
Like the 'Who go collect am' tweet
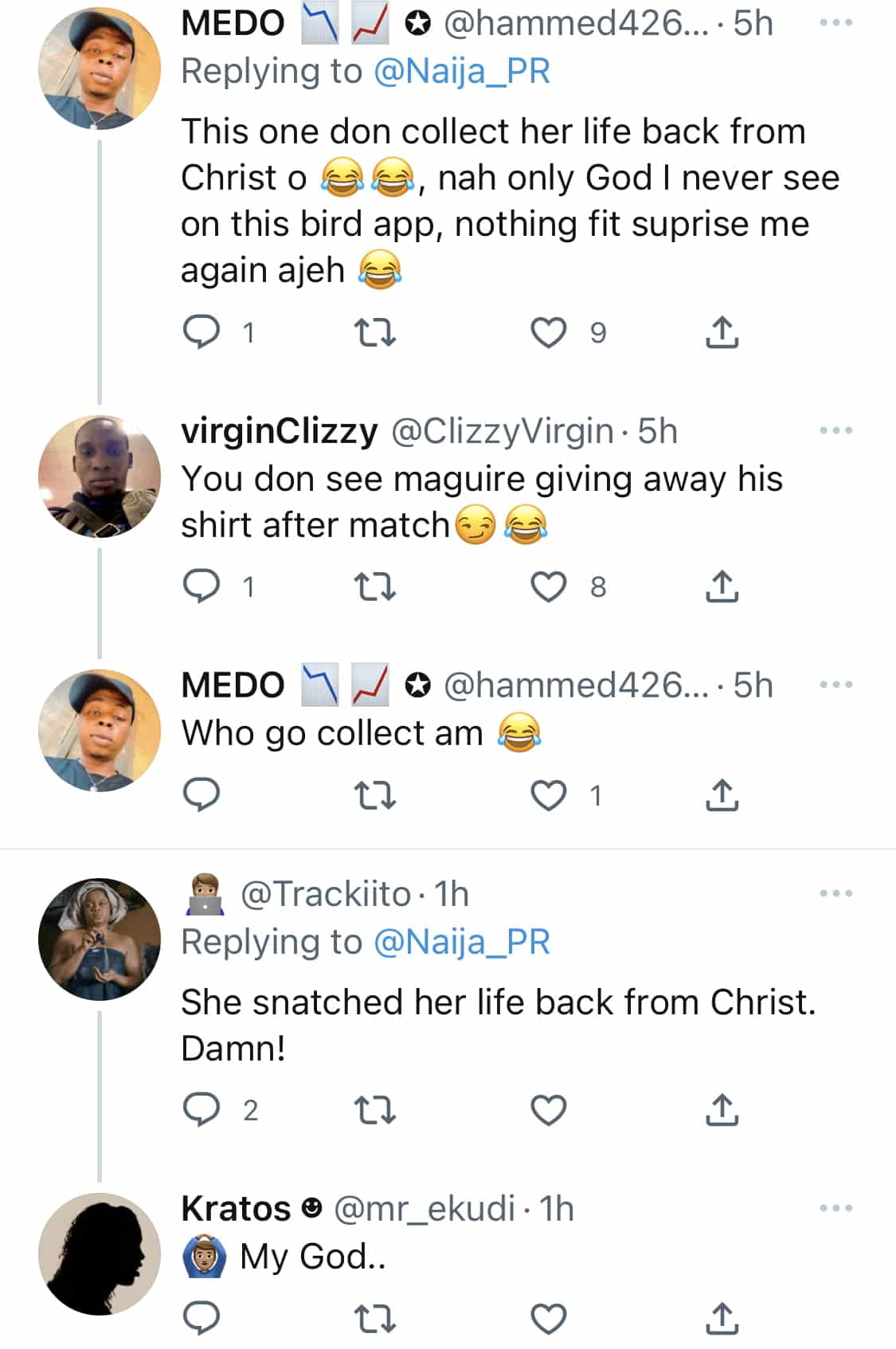(549, 795)
